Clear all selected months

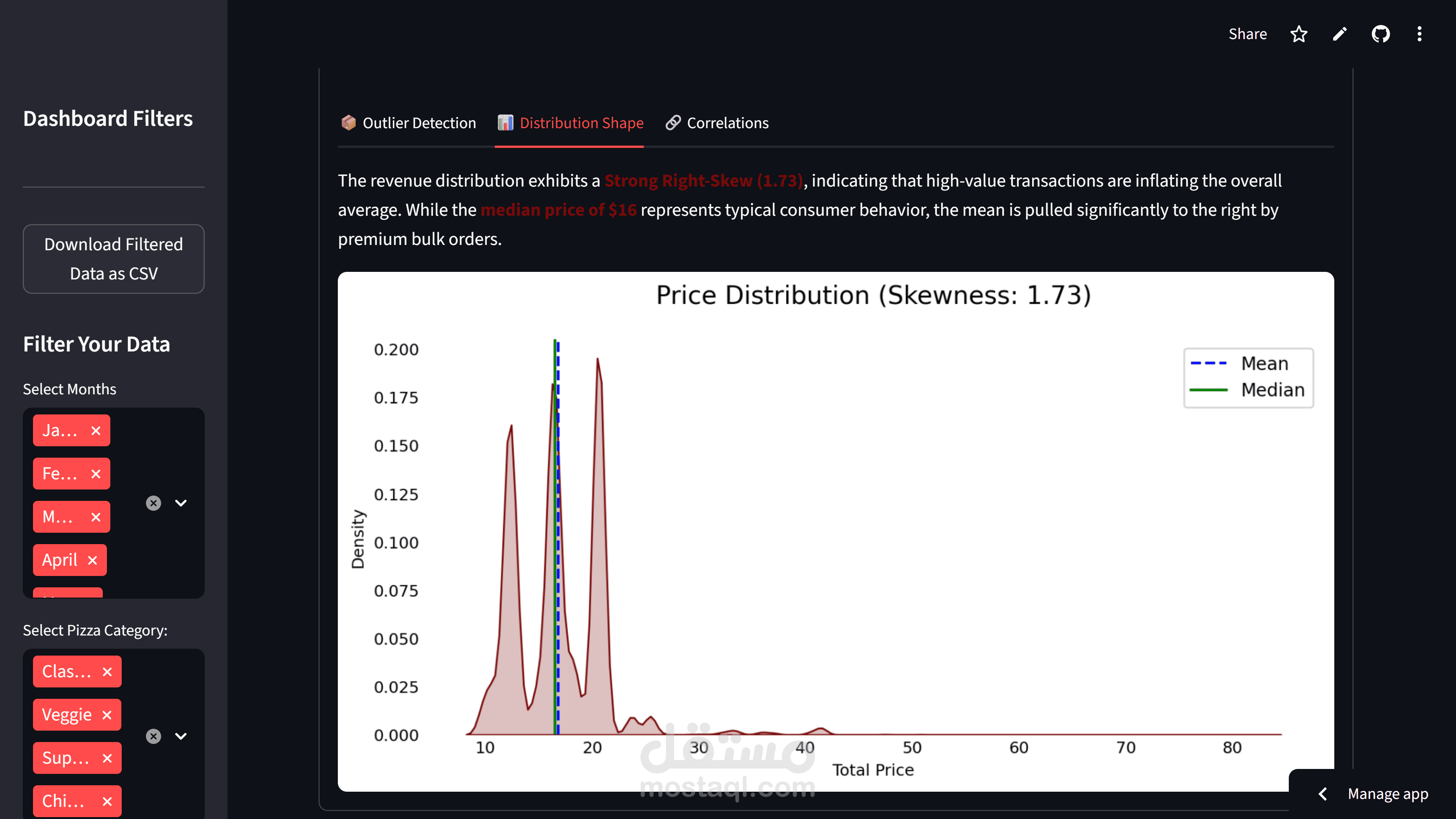pyautogui.click(x=153, y=503)
